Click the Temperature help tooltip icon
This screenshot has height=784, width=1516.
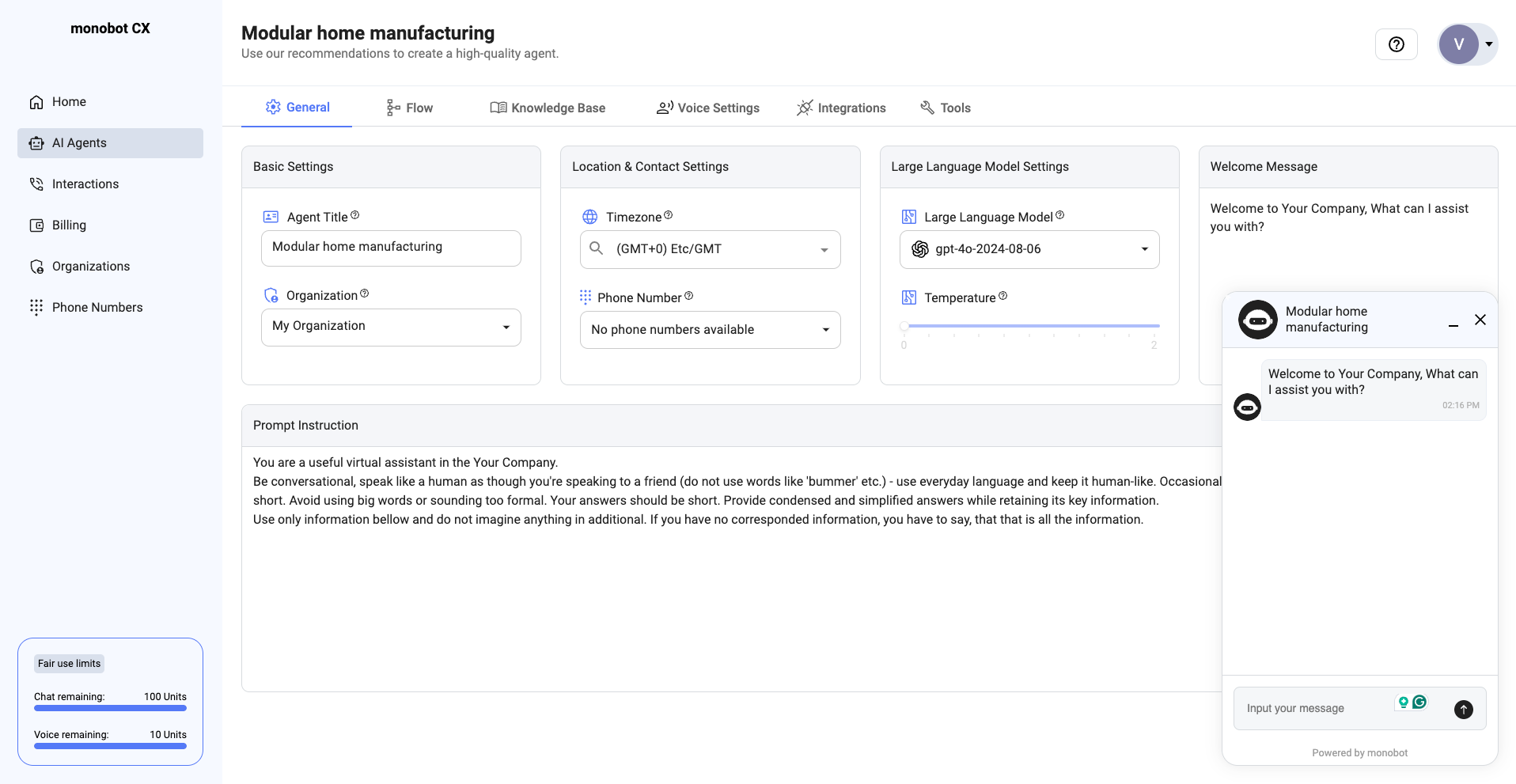(1002, 296)
